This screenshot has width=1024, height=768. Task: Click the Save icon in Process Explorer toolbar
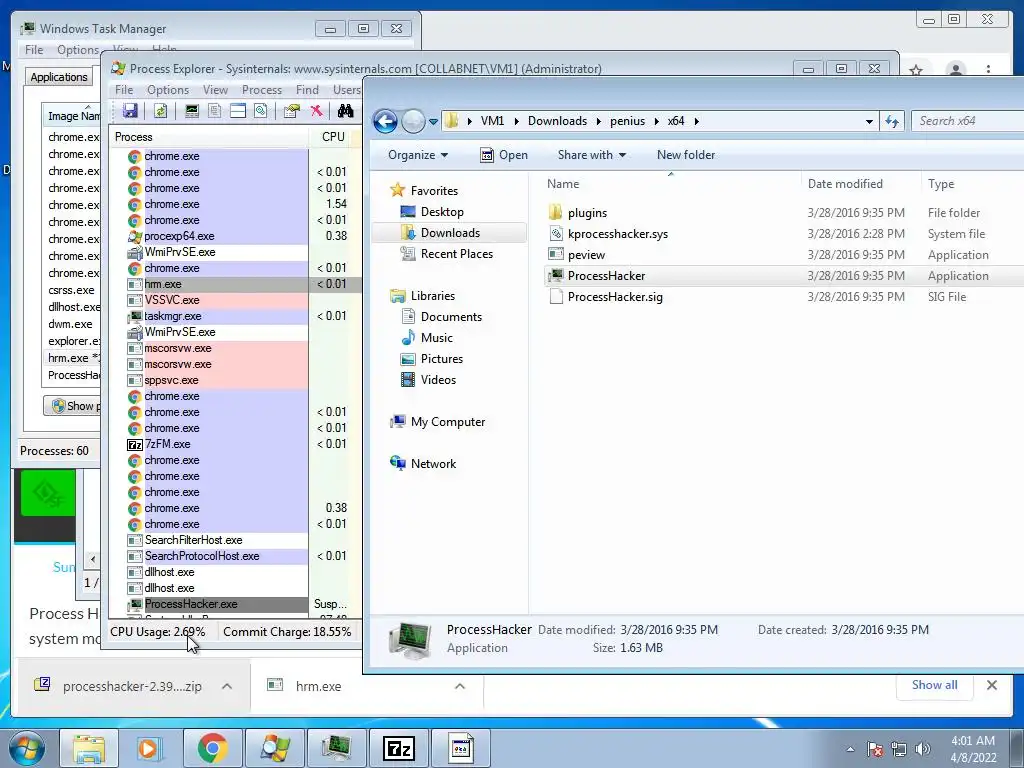(x=130, y=110)
